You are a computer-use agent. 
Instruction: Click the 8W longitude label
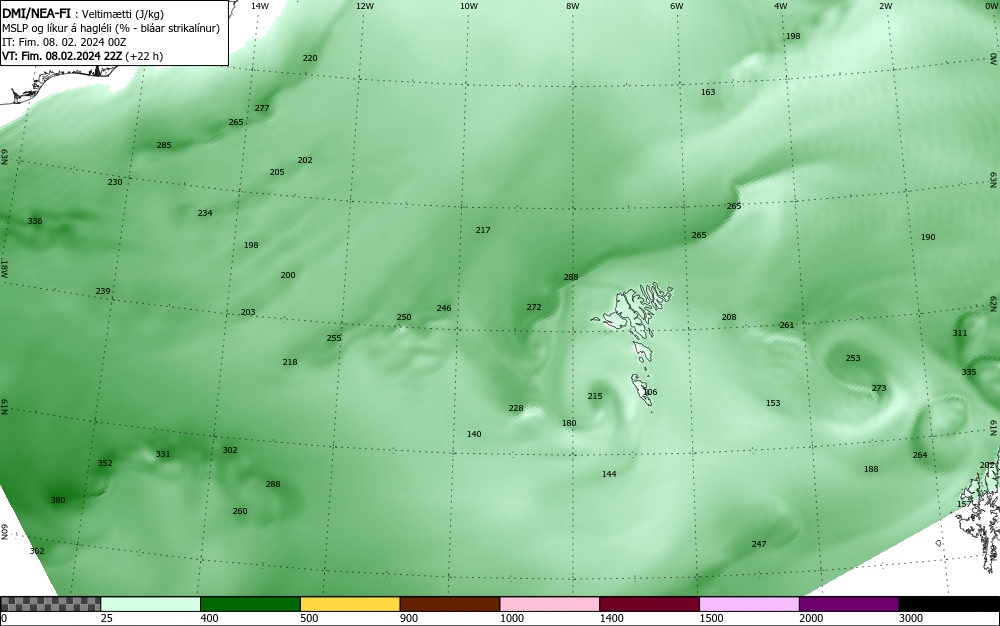572,6
